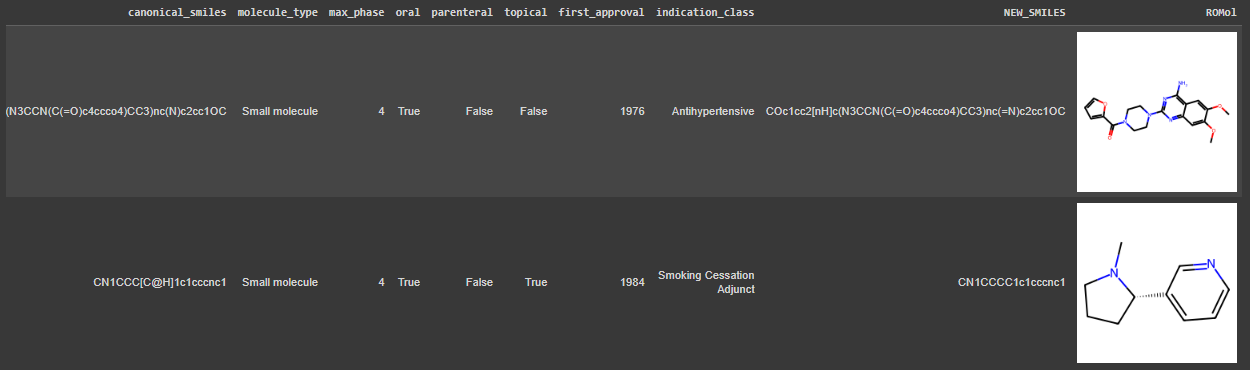Click the True topical value in nicotine row
Image resolution: width=1250 pixels, height=370 pixels.
[536, 283]
